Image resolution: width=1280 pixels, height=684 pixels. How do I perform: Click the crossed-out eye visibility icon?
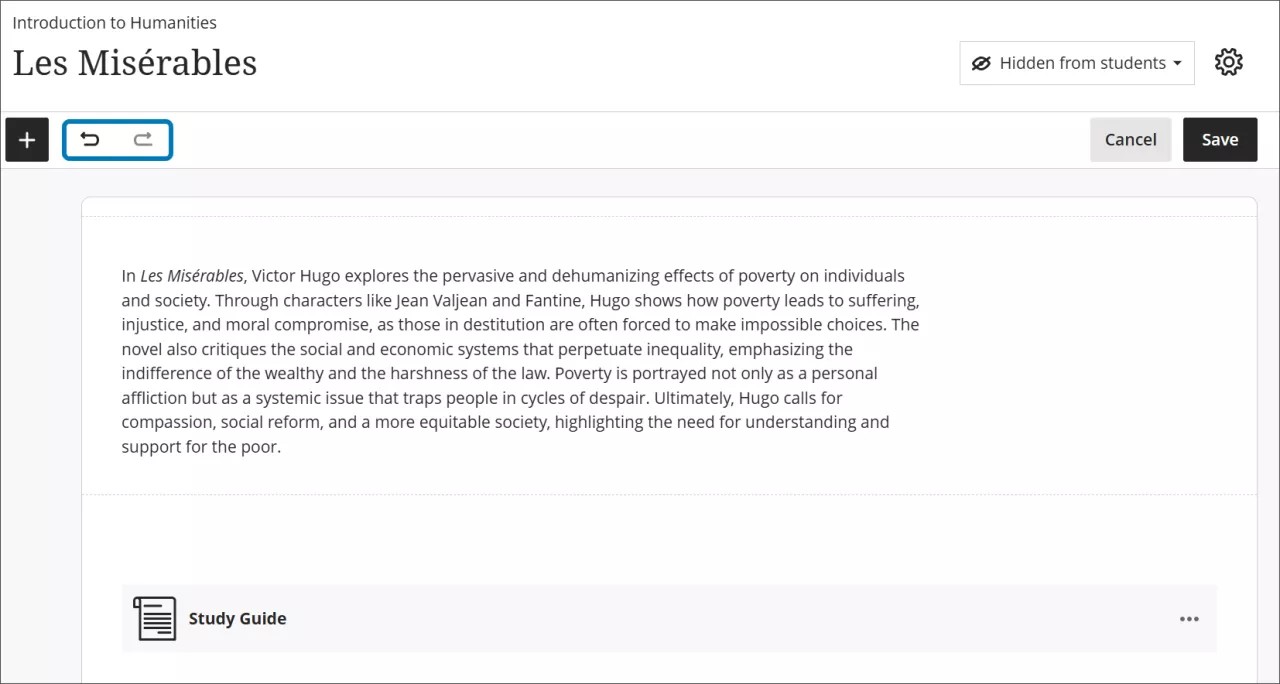point(981,63)
